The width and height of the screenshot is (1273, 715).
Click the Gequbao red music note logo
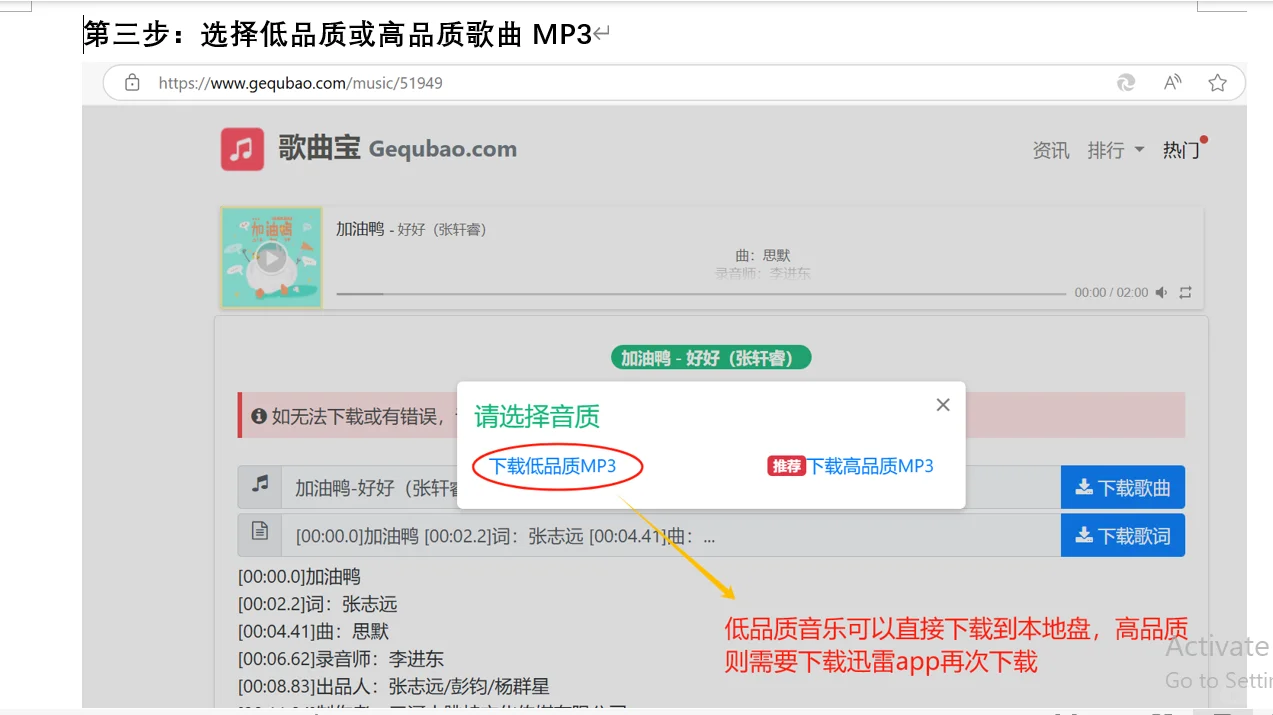[241, 148]
